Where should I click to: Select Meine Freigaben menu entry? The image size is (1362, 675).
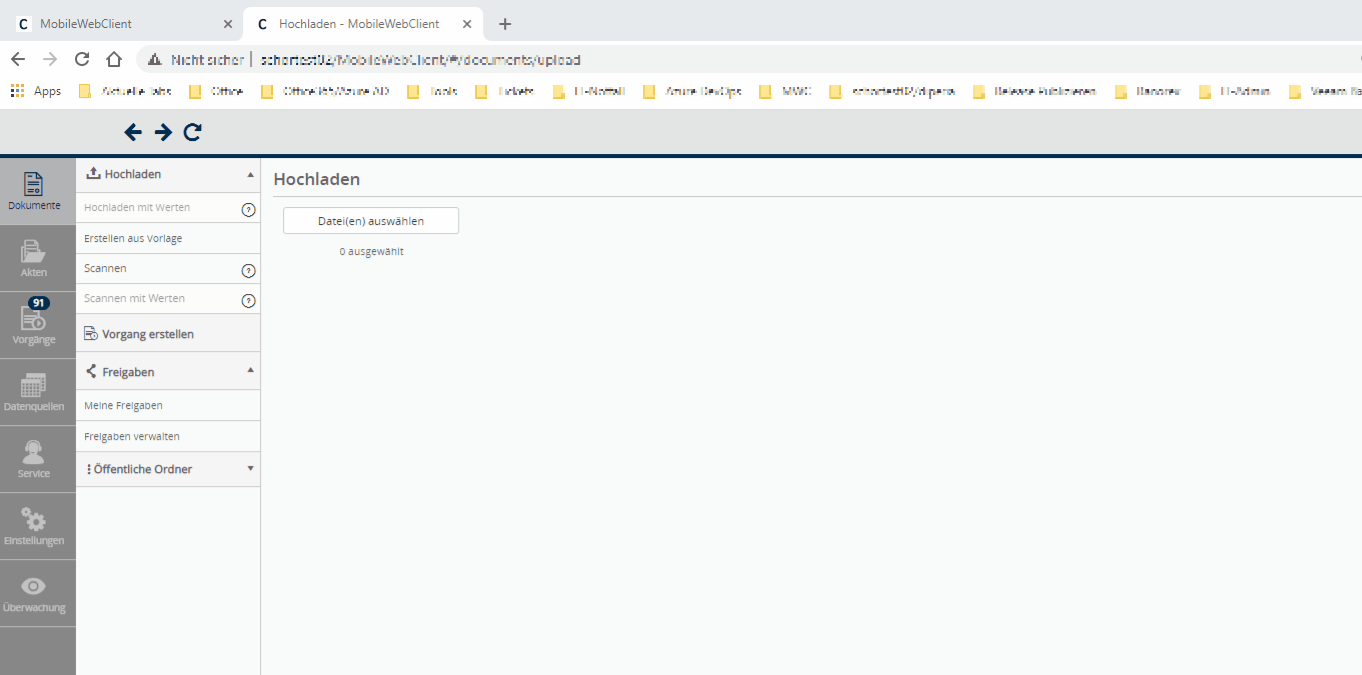[123, 406]
